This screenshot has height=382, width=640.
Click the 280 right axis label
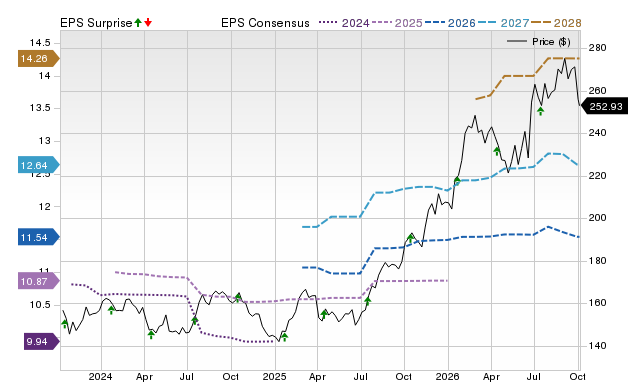click(597, 48)
